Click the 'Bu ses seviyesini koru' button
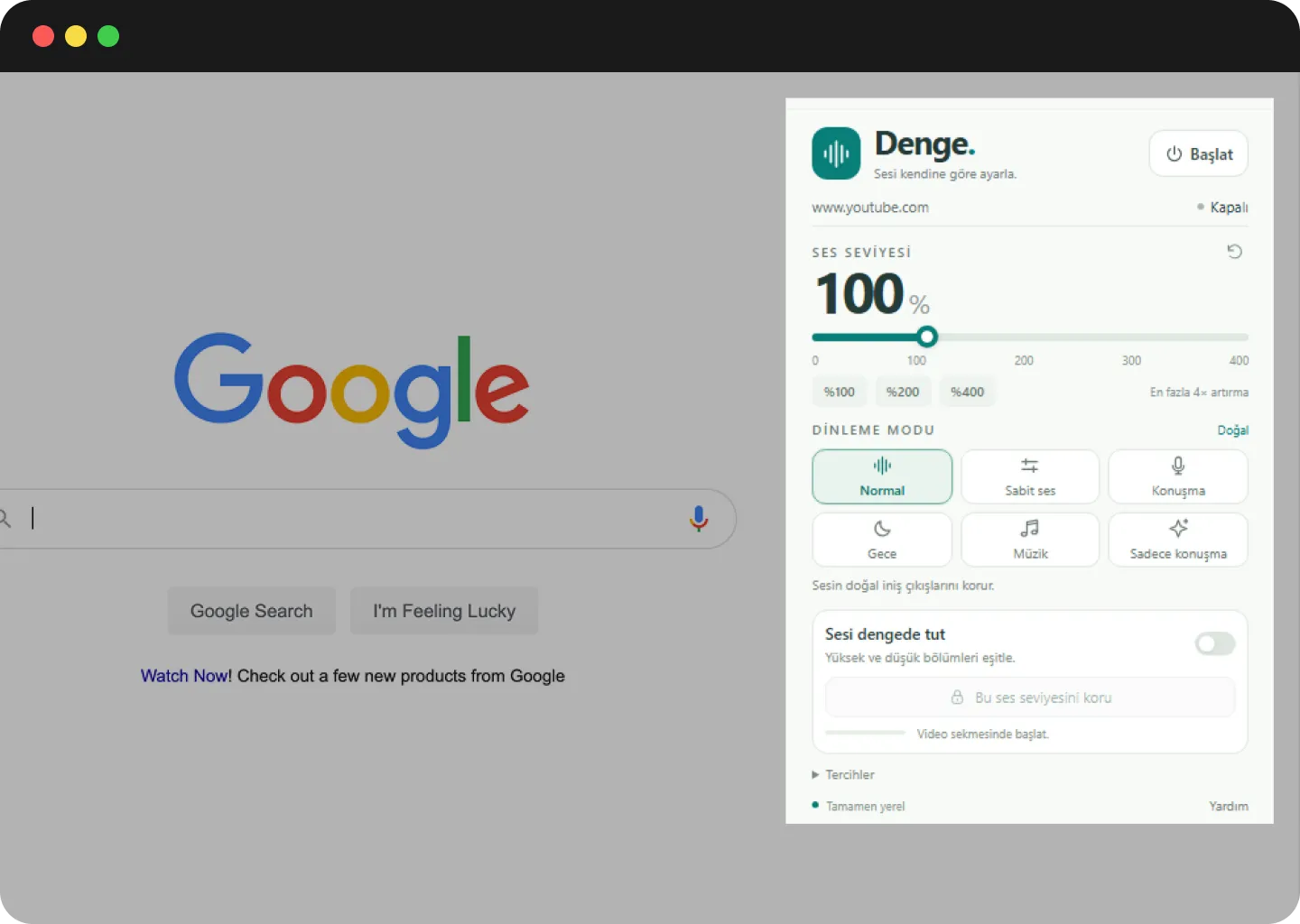The image size is (1300, 924). [1030, 698]
